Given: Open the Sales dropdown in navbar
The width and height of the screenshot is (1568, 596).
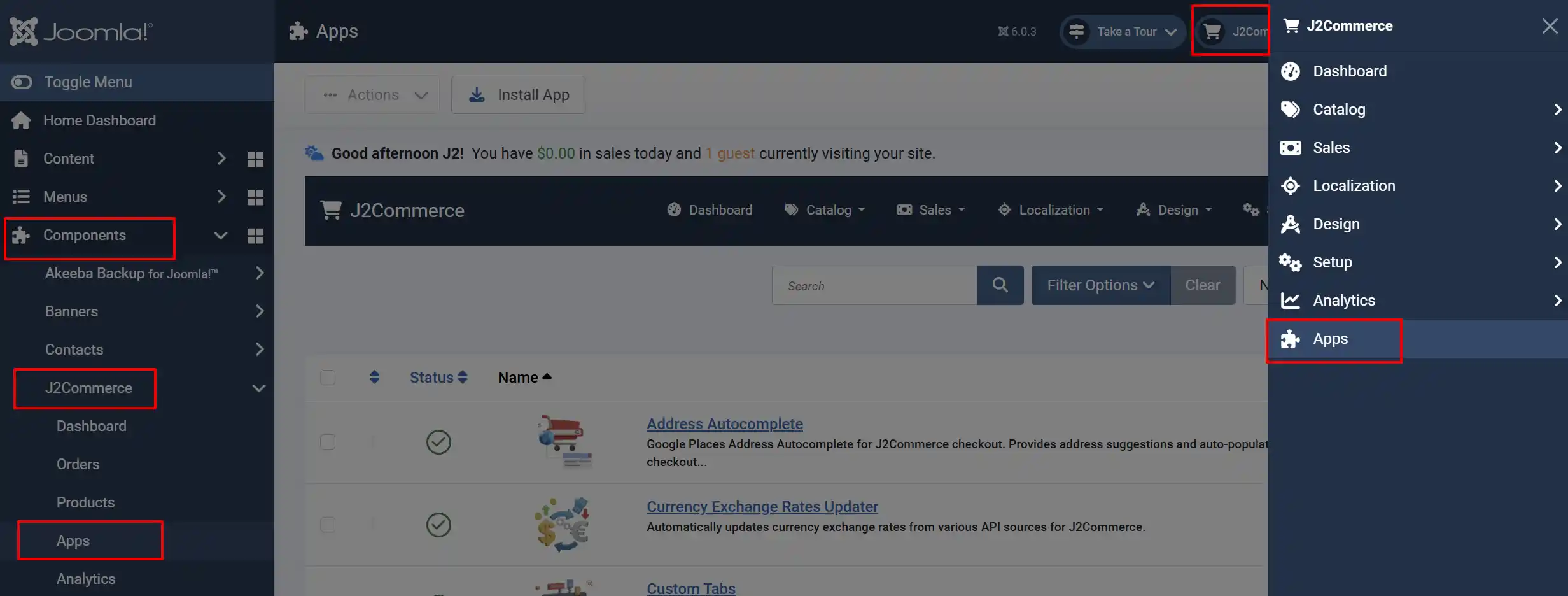Looking at the screenshot, I should (x=931, y=210).
